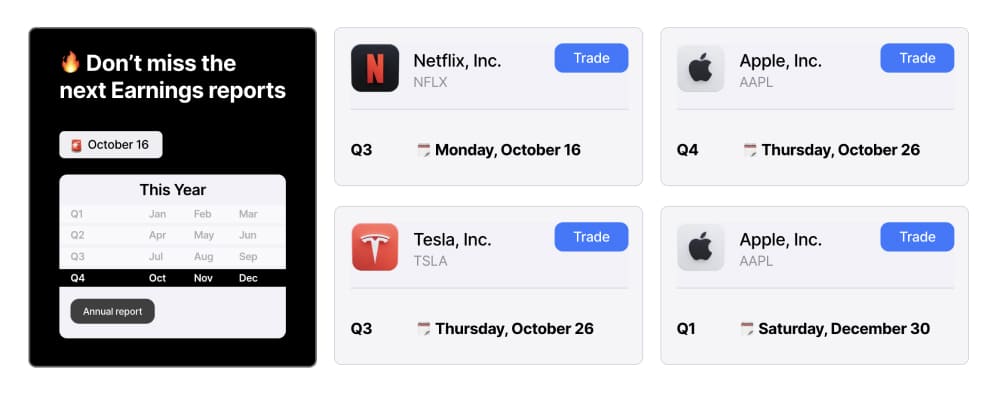Open the October 16 date picker chip
Image resolution: width=1000 pixels, height=393 pixels.
111,145
